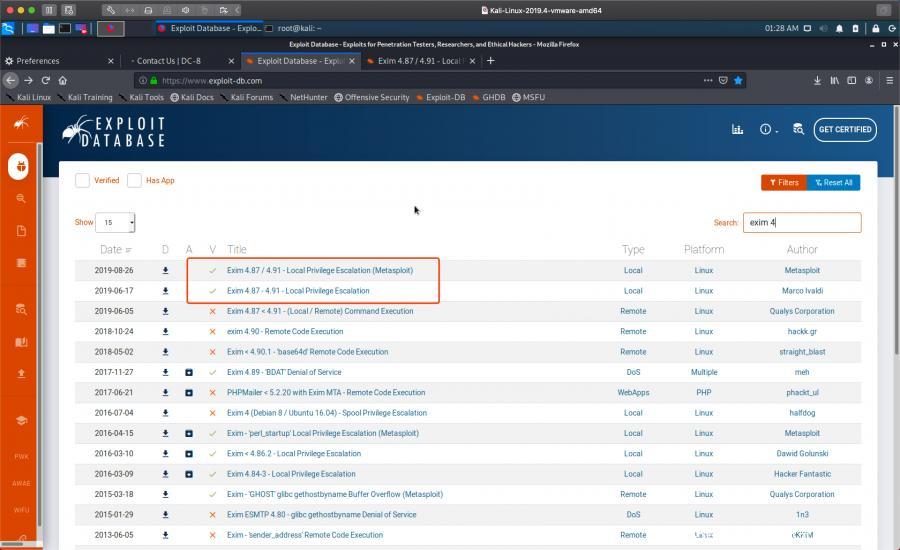Open Exim 4.87 < 4.91 Command Execution link
The height and width of the screenshot is (550, 900).
click(320, 311)
